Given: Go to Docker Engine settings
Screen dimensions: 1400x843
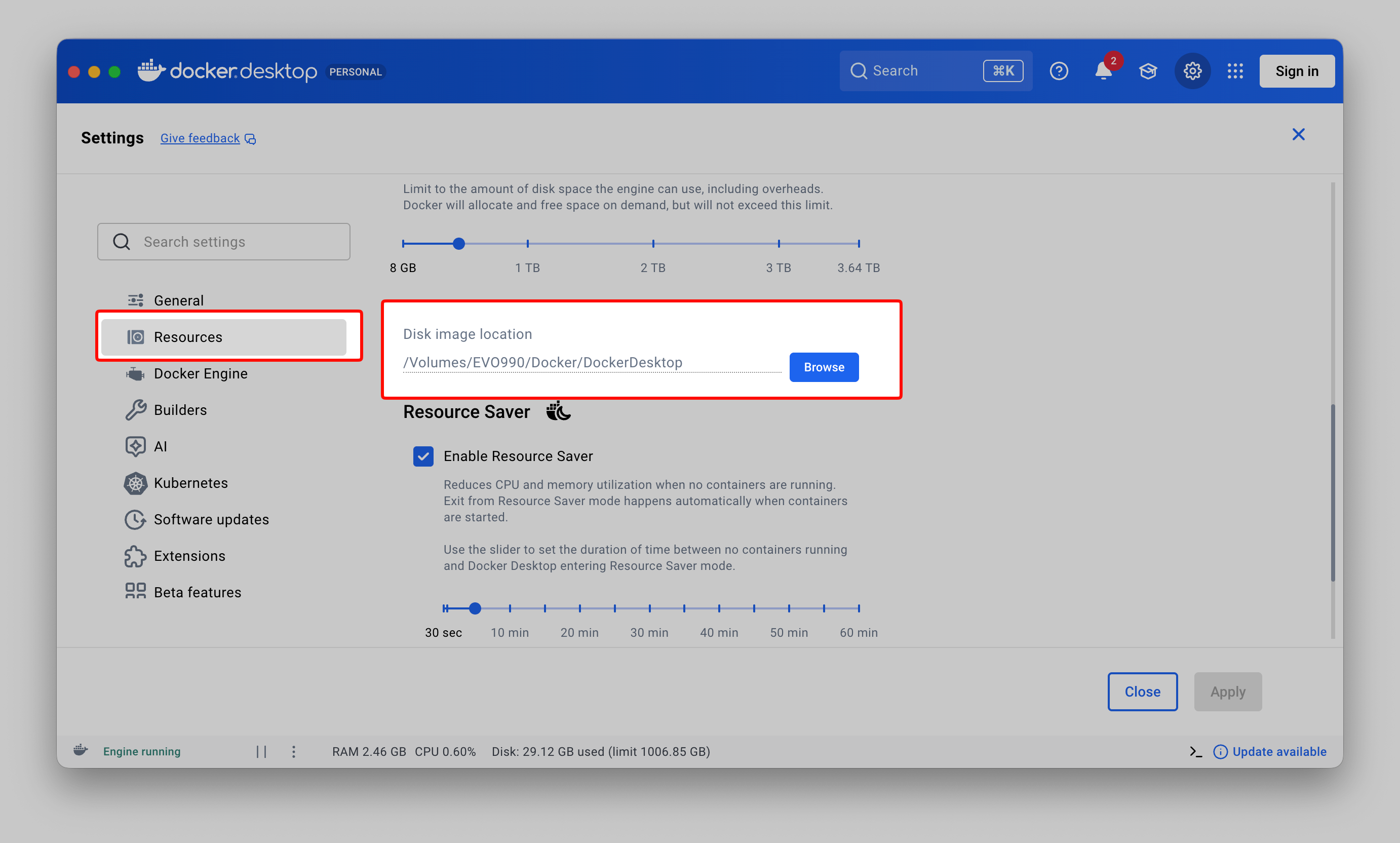Looking at the screenshot, I should (x=224, y=374).
